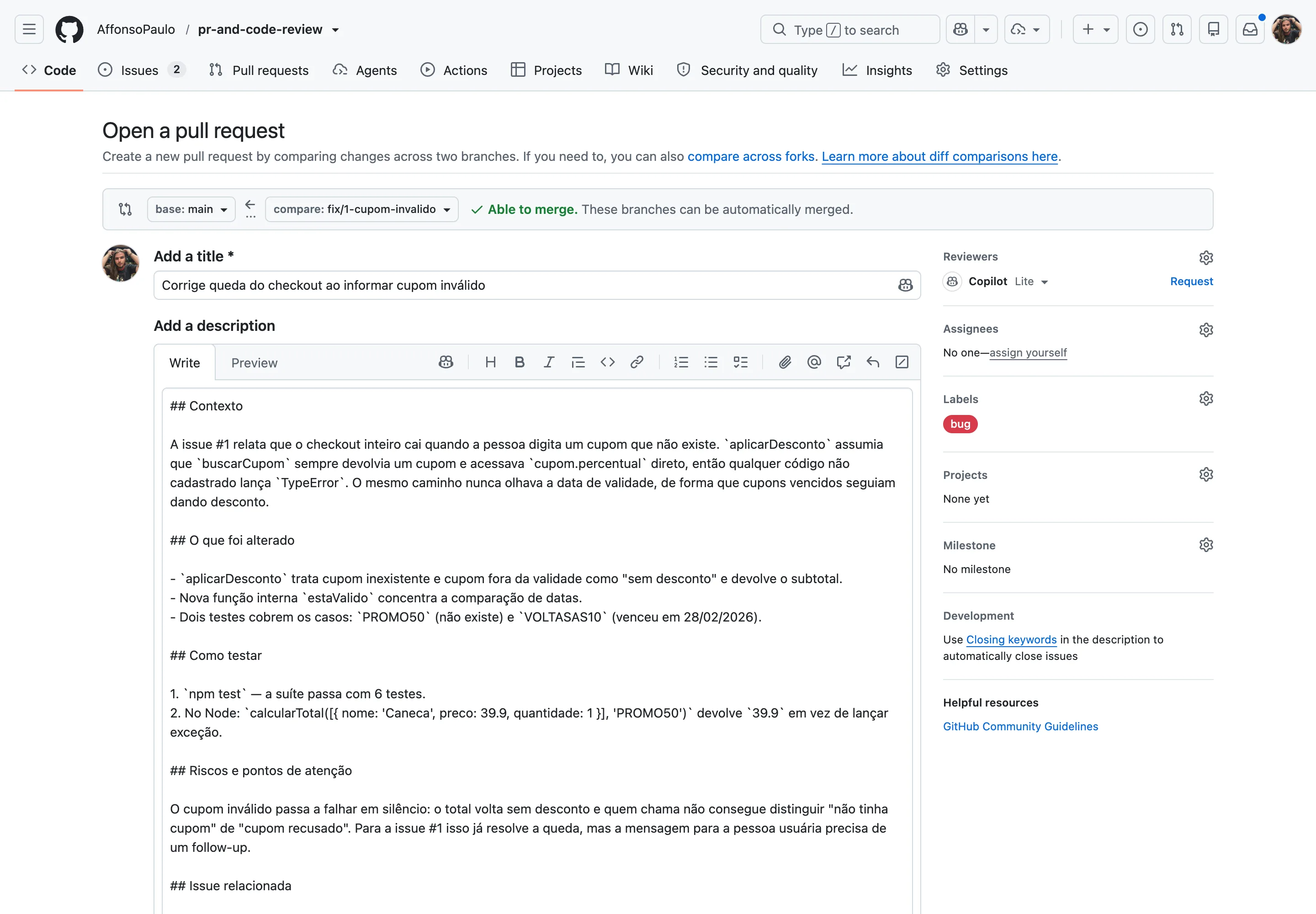1316x914 pixels.
Task: Apply italic formatting in description
Action: click(549, 362)
